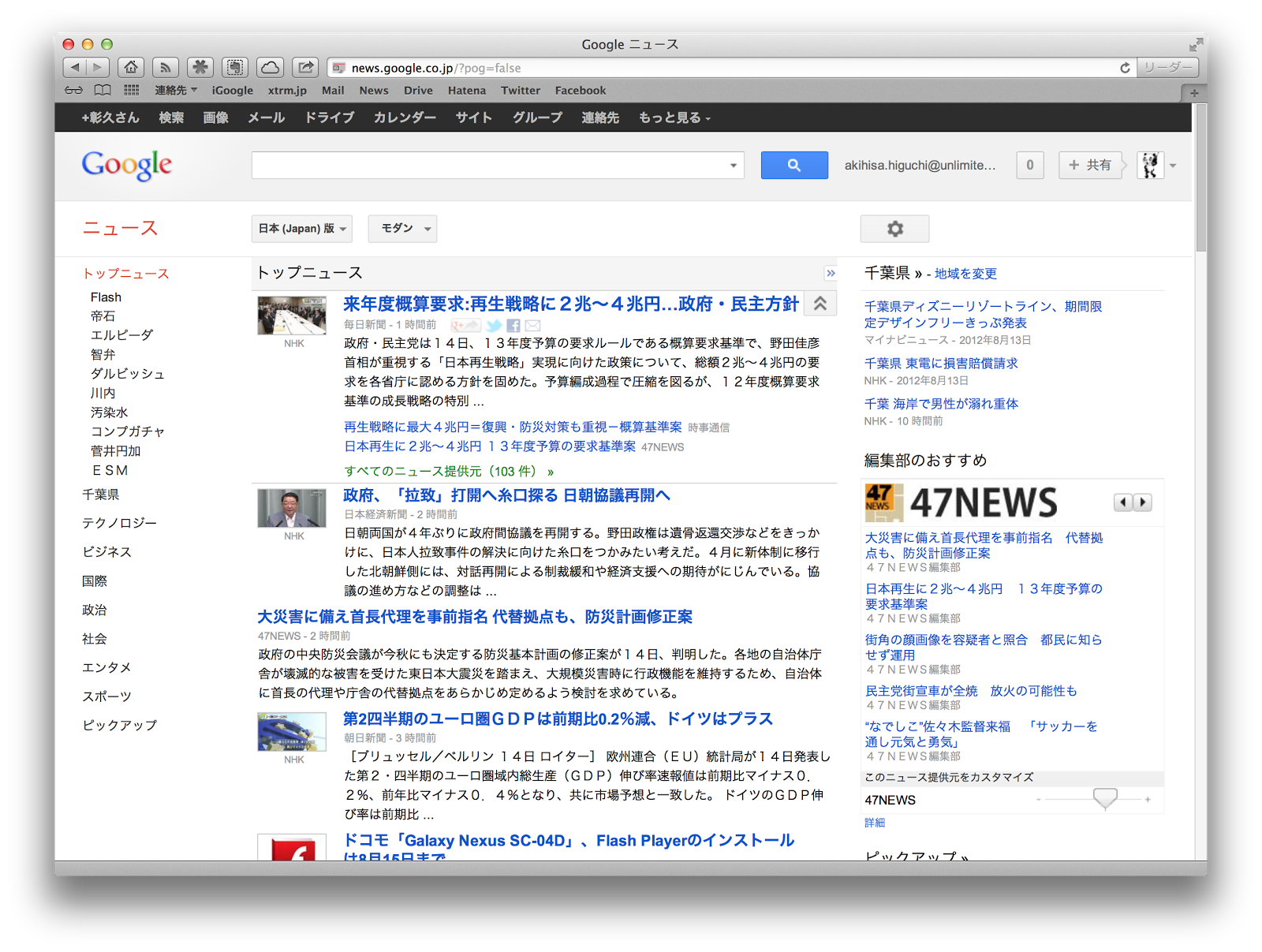Go forward with Safari's forward arrow
Image resolution: width=1262 pixels, height=952 pixels.
point(98,68)
